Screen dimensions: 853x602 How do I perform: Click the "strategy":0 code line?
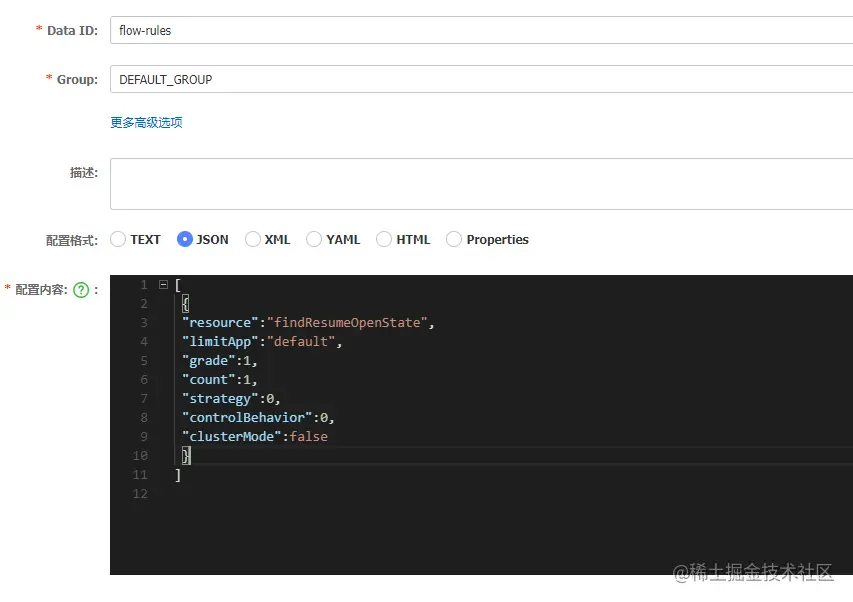coord(231,399)
